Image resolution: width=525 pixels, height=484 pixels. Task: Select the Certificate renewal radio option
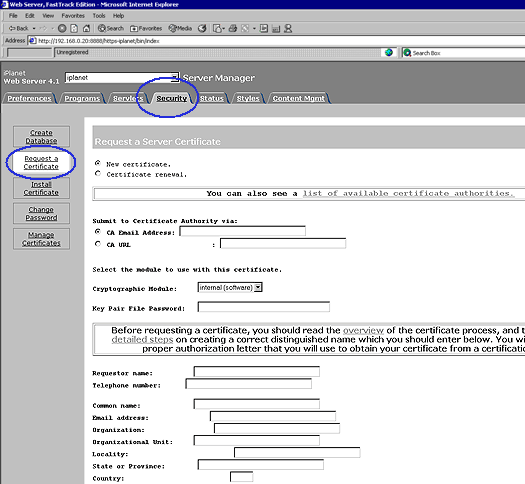point(98,173)
